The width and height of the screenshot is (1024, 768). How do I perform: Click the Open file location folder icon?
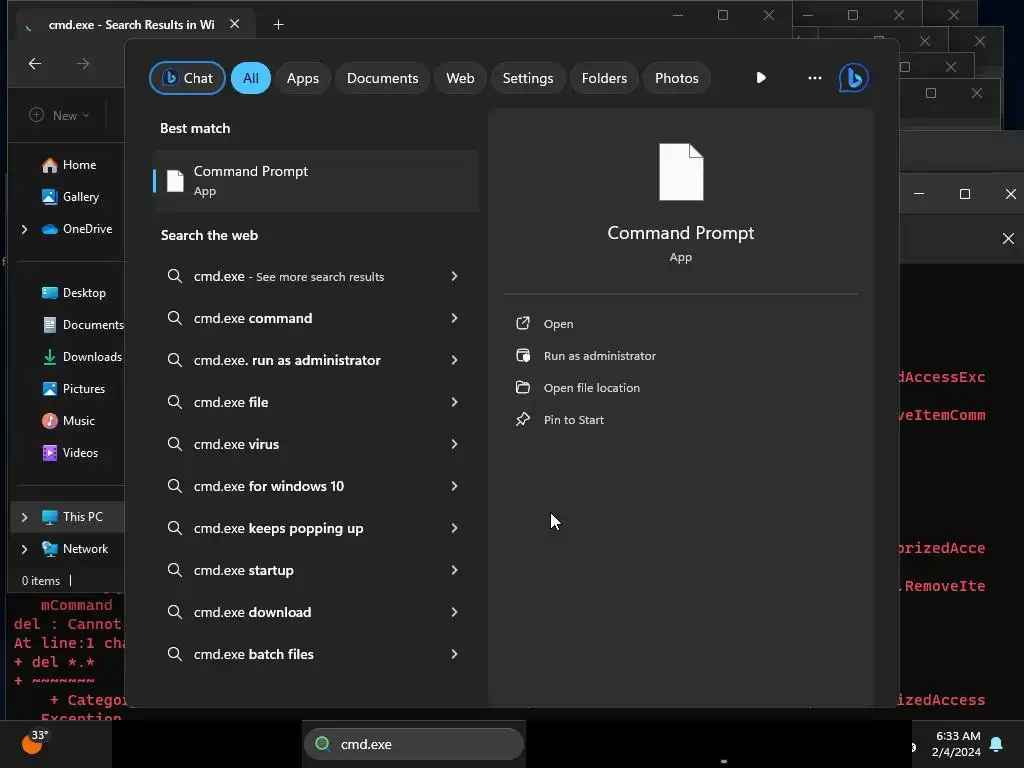point(523,387)
